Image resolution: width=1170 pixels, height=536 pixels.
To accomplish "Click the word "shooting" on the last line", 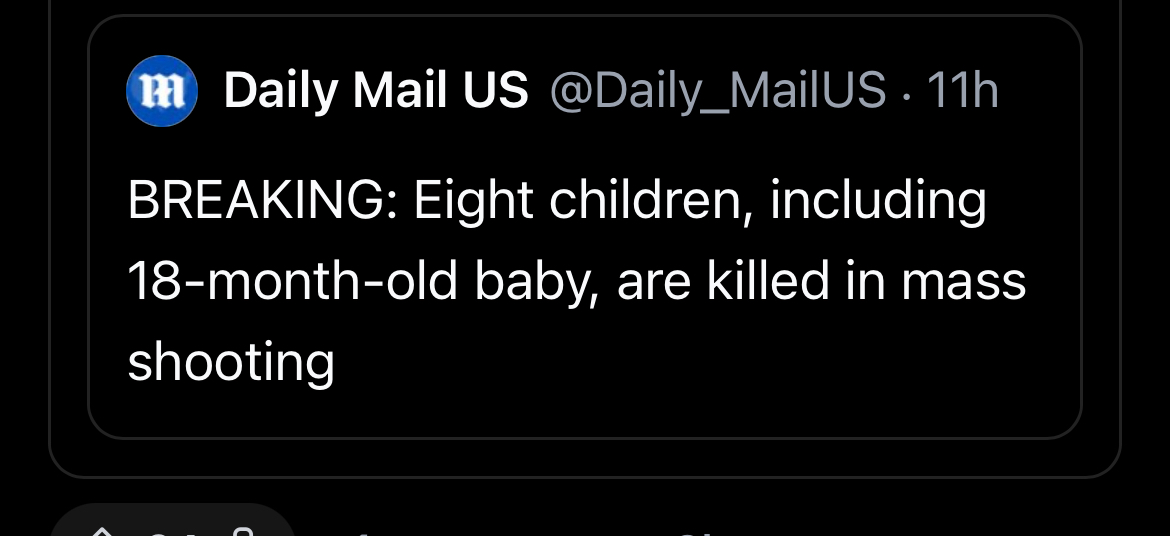I will click(231, 362).
